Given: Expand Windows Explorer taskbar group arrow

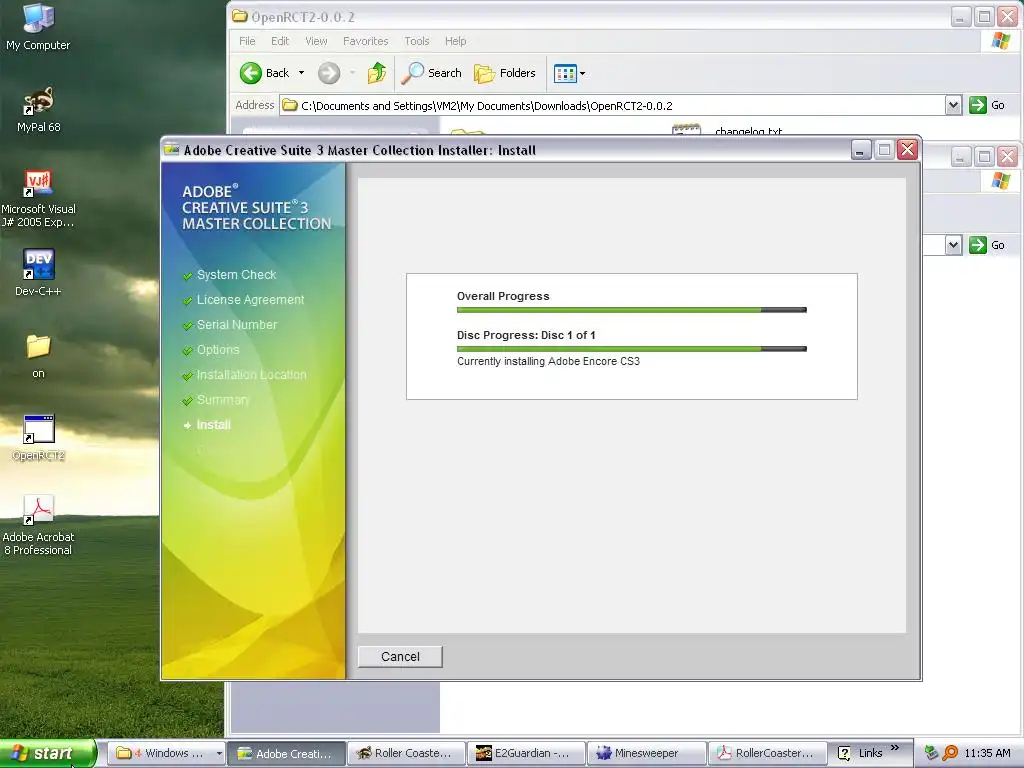Looking at the screenshot, I should pos(219,753).
